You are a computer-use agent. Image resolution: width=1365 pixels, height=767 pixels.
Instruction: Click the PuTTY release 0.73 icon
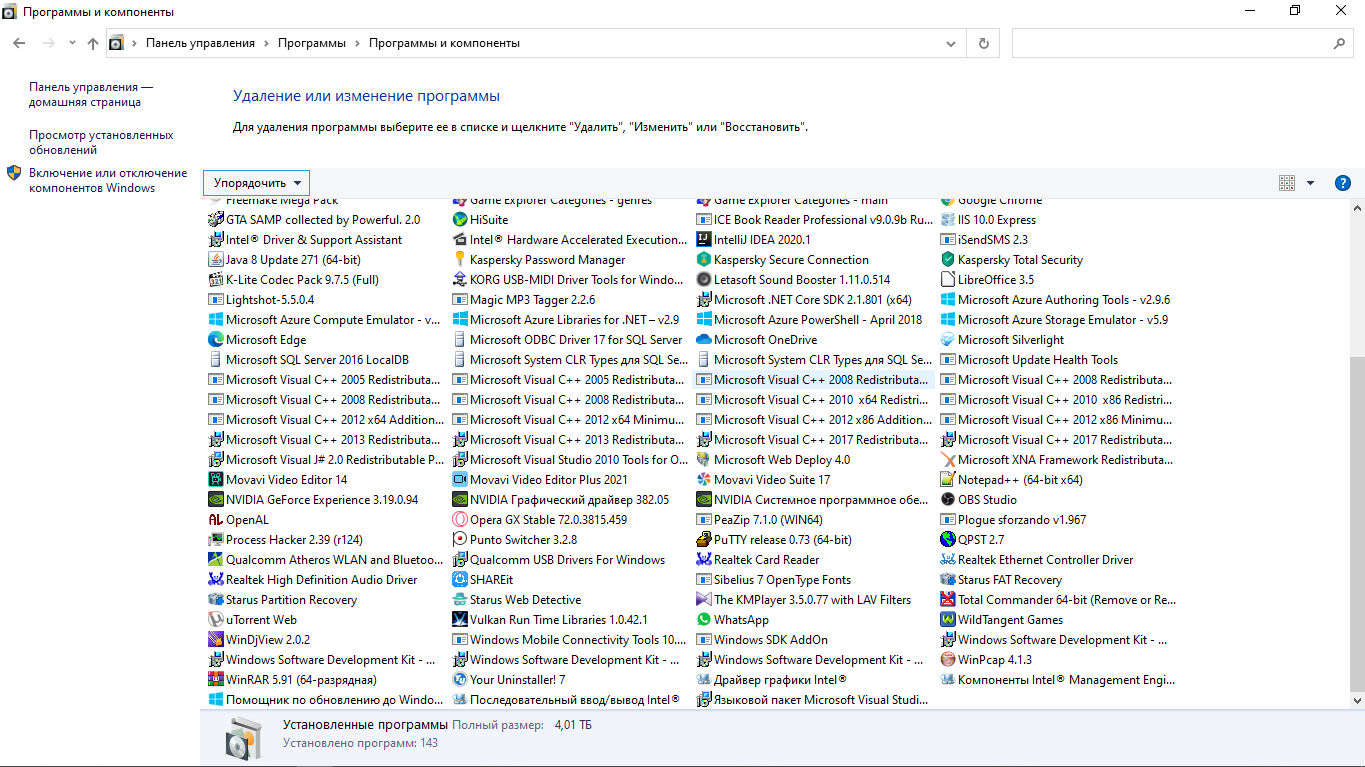[704, 540]
